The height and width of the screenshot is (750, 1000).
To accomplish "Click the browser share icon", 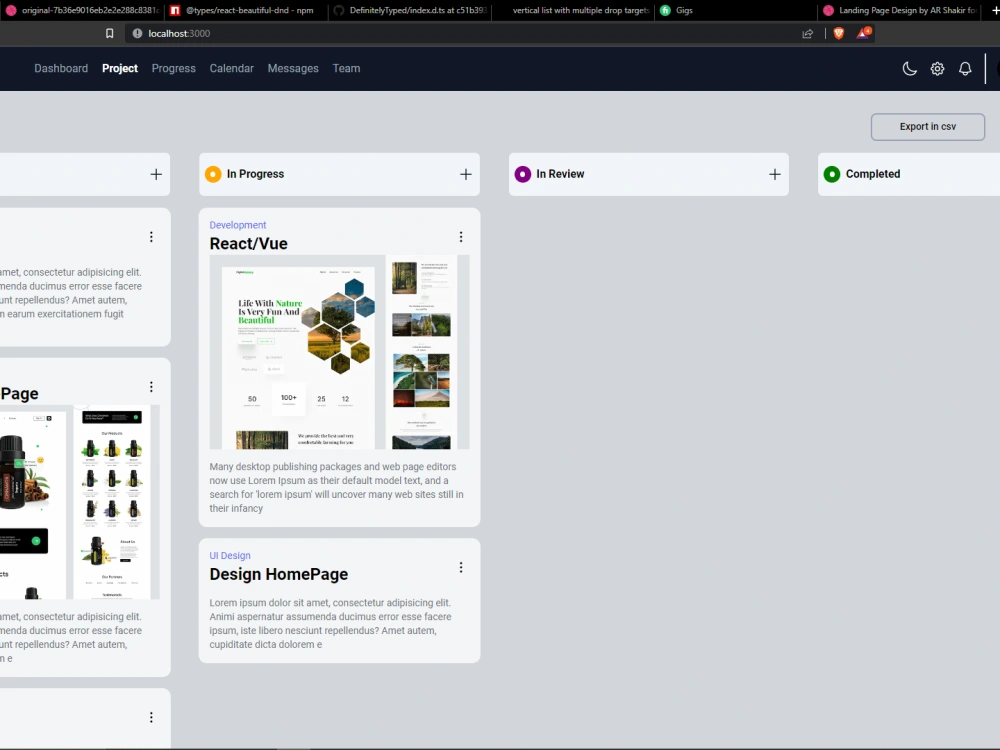I will point(807,34).
